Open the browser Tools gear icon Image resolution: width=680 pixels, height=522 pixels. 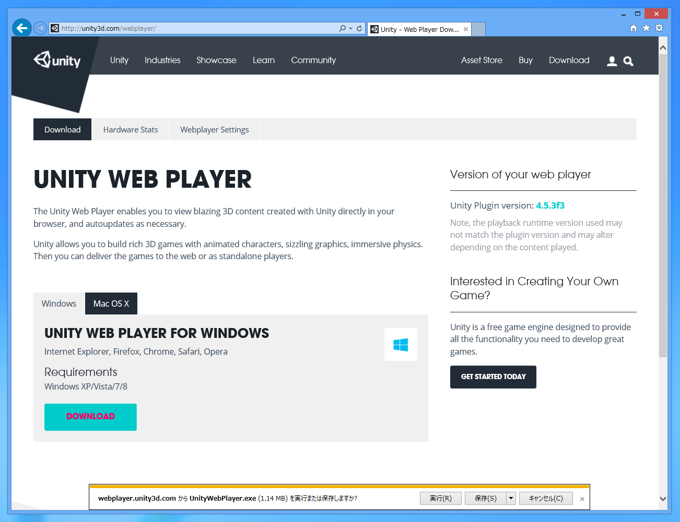click(659, 28)
